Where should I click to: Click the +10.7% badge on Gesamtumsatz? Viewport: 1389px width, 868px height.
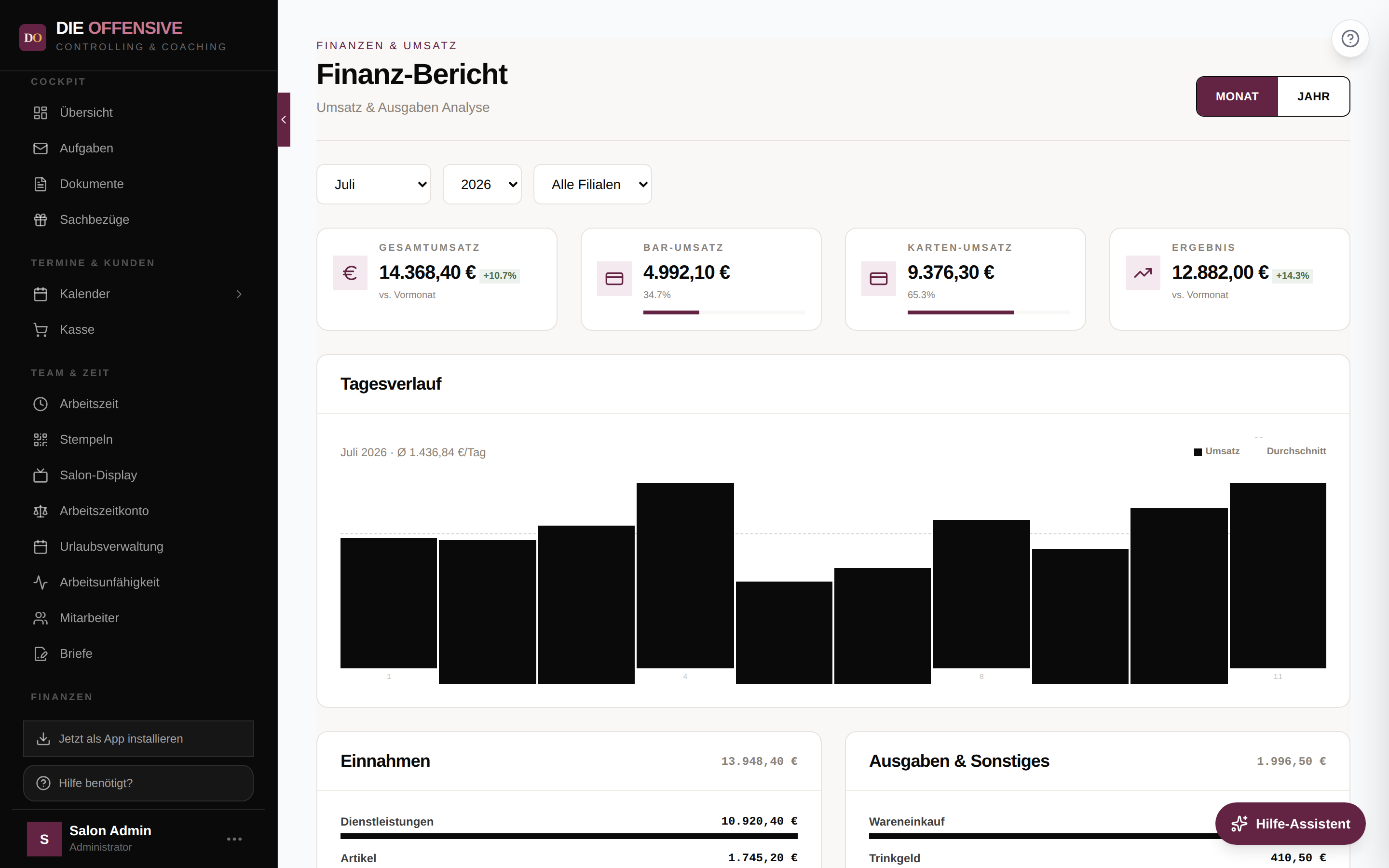click(499, 275)
